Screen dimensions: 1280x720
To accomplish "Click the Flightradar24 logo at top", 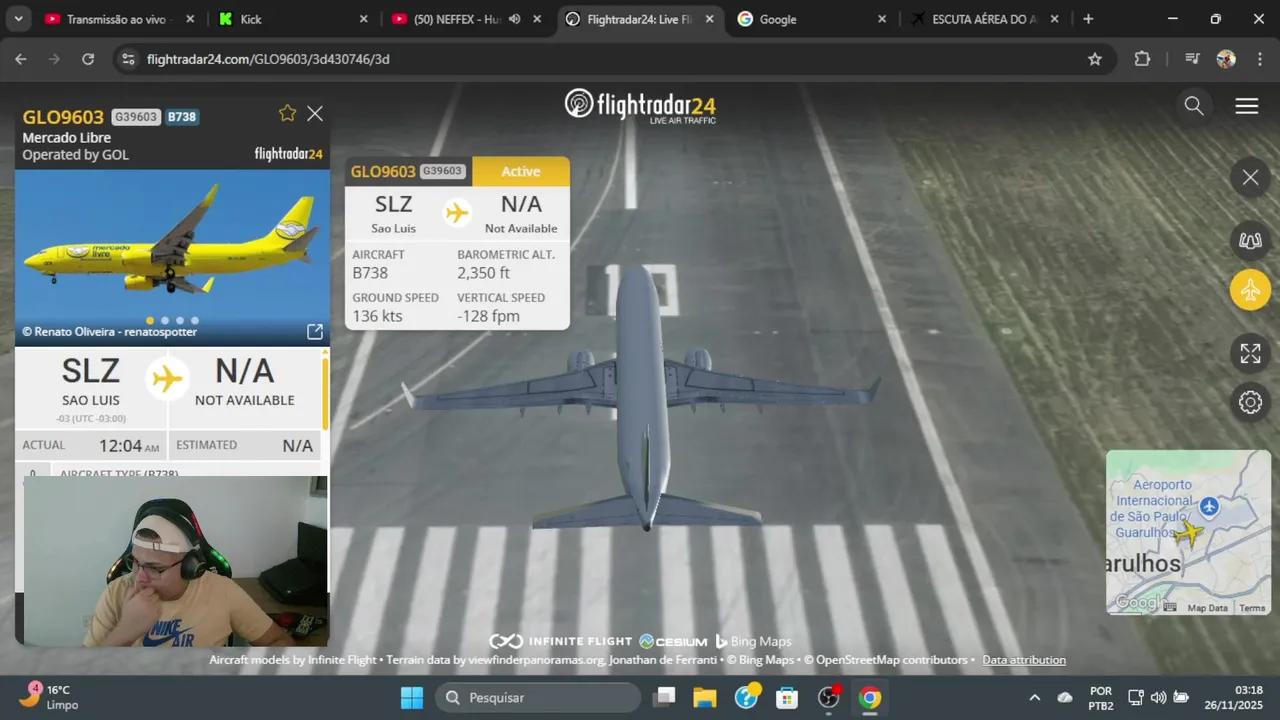I will (x=640, y=105).
